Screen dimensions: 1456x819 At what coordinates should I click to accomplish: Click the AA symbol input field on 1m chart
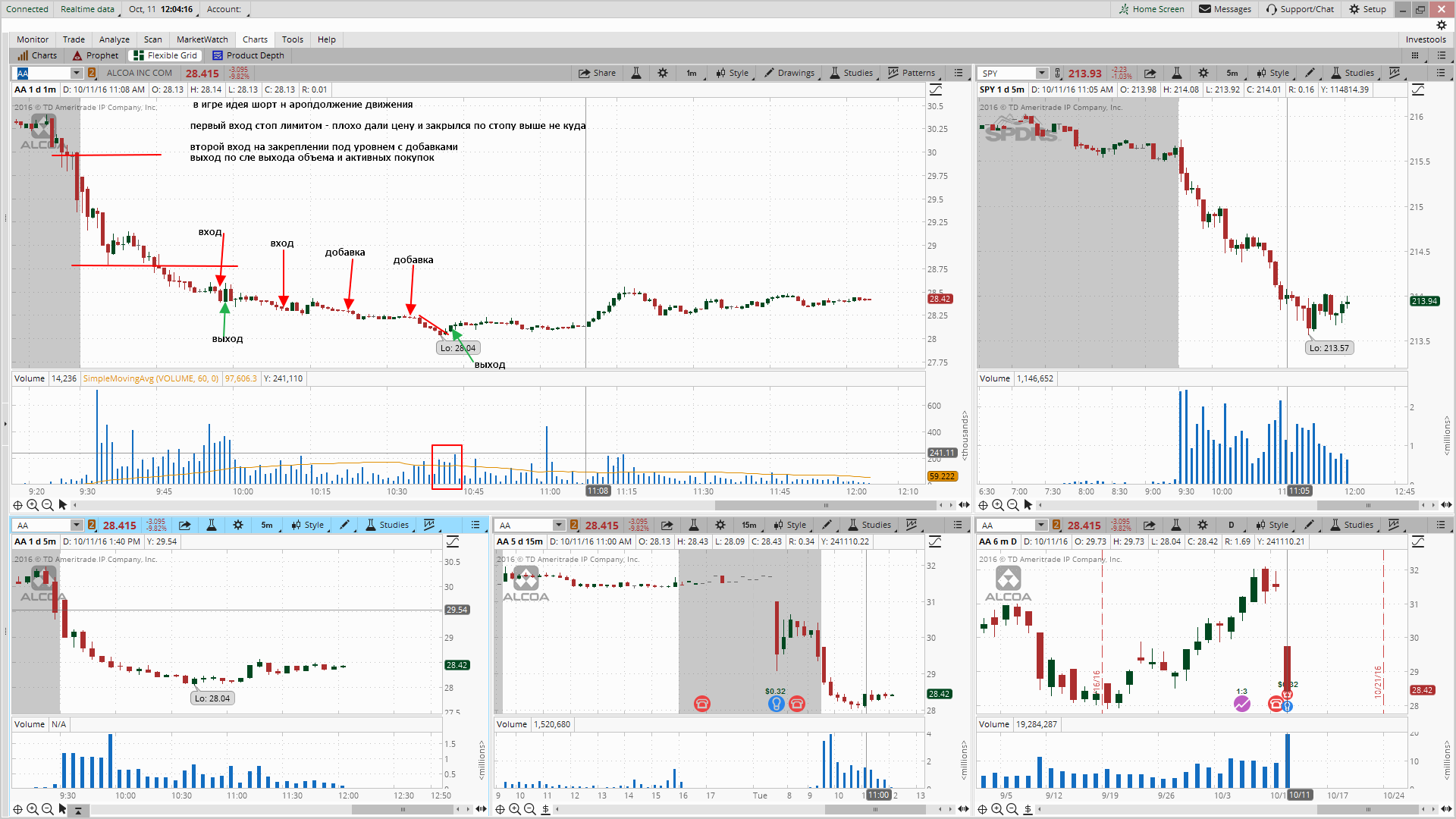[43, 73]
